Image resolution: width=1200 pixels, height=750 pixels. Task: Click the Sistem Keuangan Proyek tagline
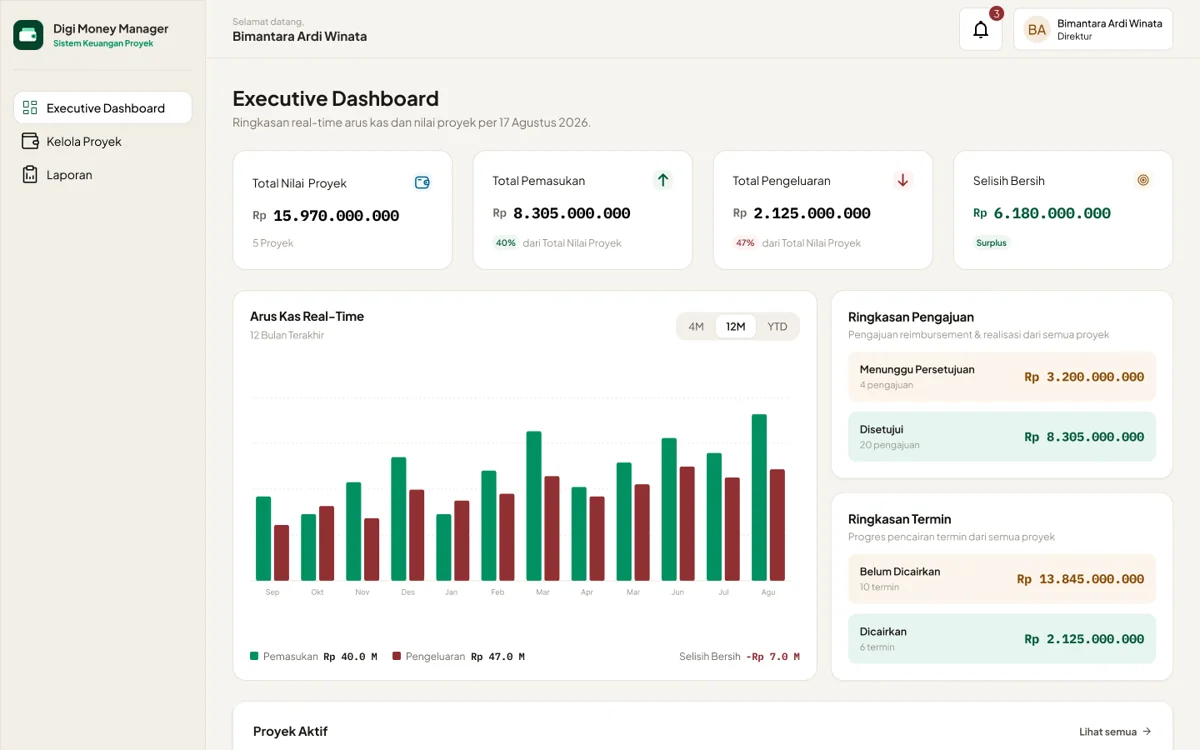(x=103, y=44)
